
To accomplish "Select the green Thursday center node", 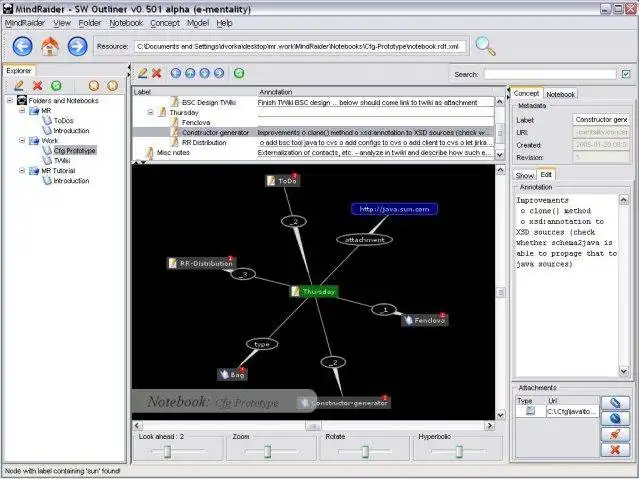I will pyautogui.click(x=314, y=292).
